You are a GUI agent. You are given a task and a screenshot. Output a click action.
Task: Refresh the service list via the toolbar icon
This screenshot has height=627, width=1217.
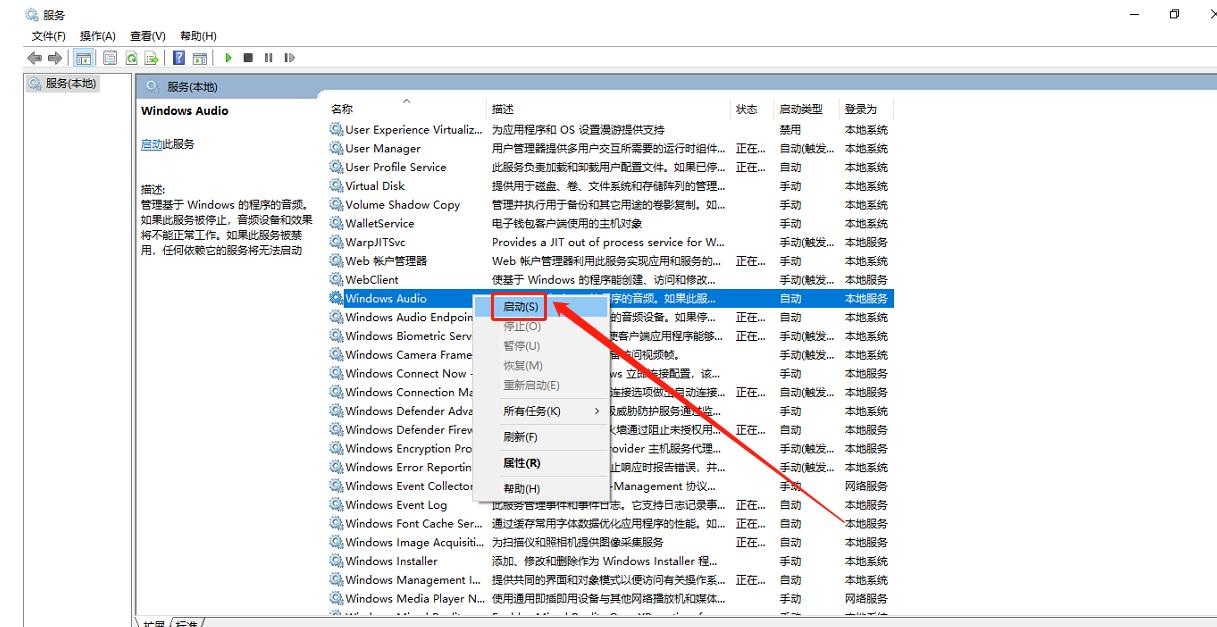point(132,57)
